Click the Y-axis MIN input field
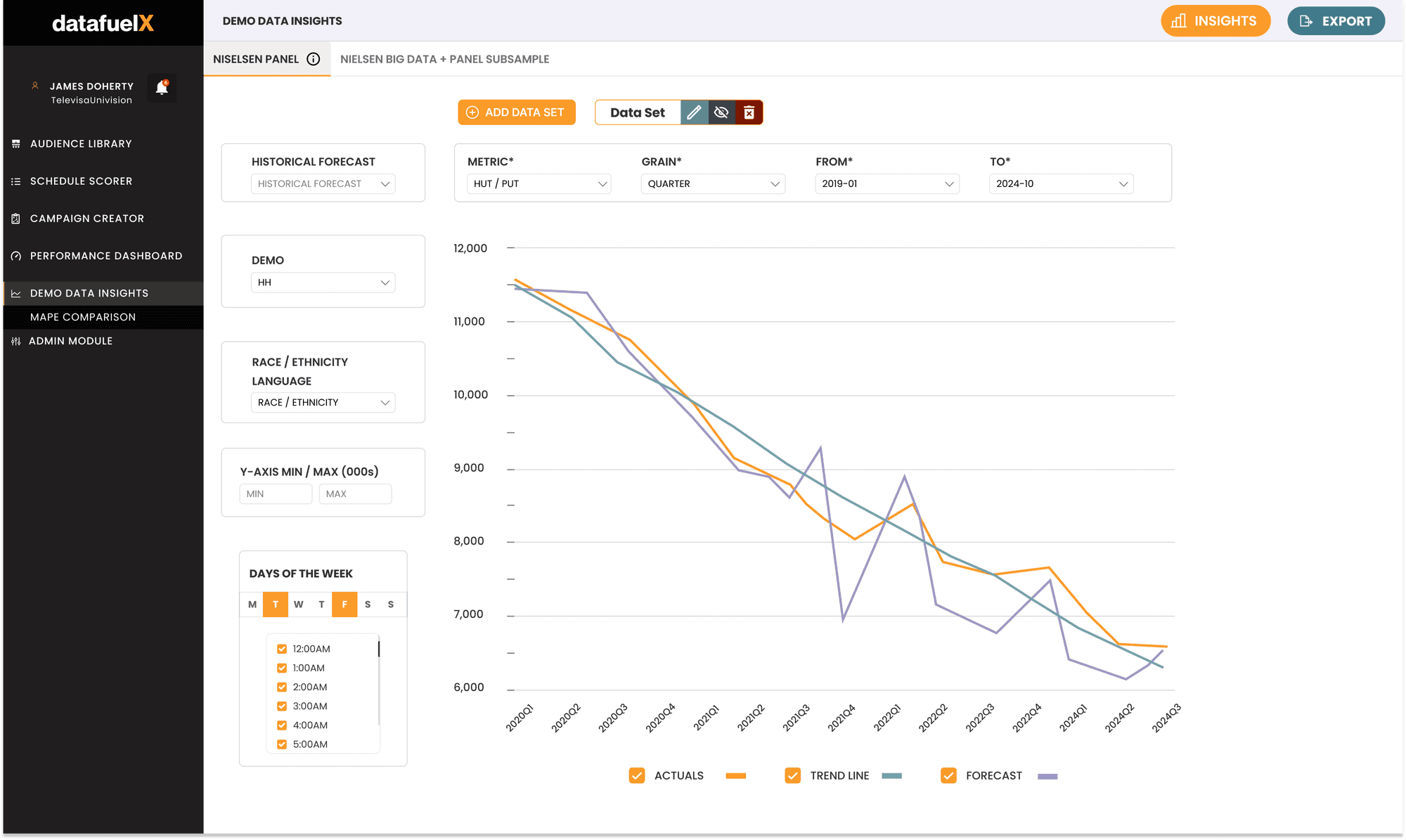The height and width of the screenshot is (840, 1406). tap(276, 494)
